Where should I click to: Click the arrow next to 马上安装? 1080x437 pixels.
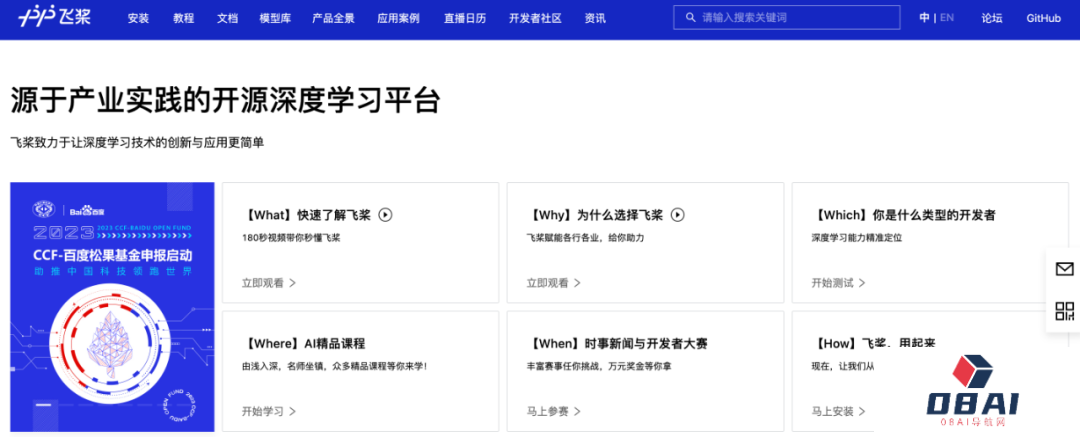(x=862, y=411)
